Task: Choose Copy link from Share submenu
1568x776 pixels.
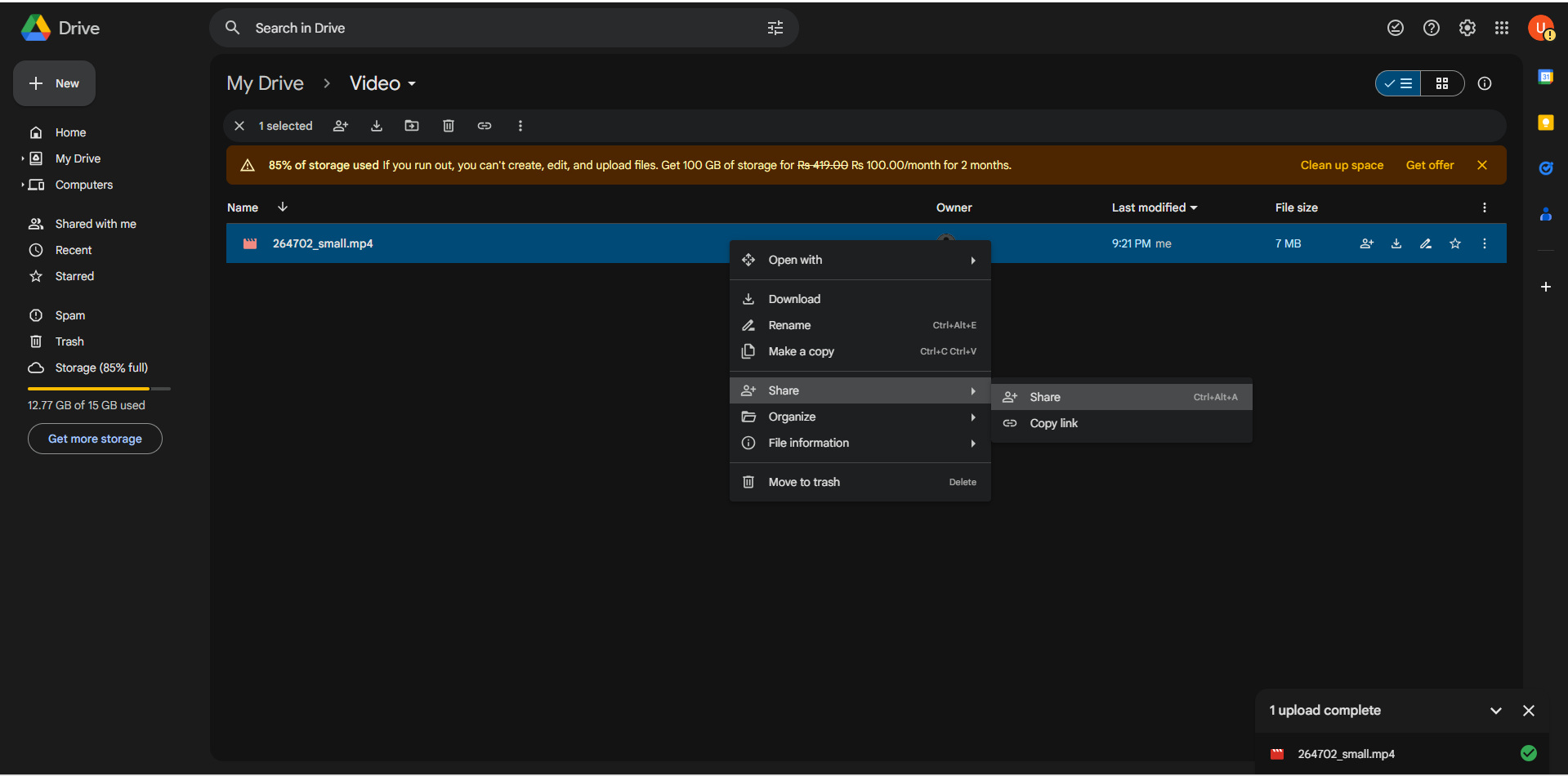Action: 1053,423
